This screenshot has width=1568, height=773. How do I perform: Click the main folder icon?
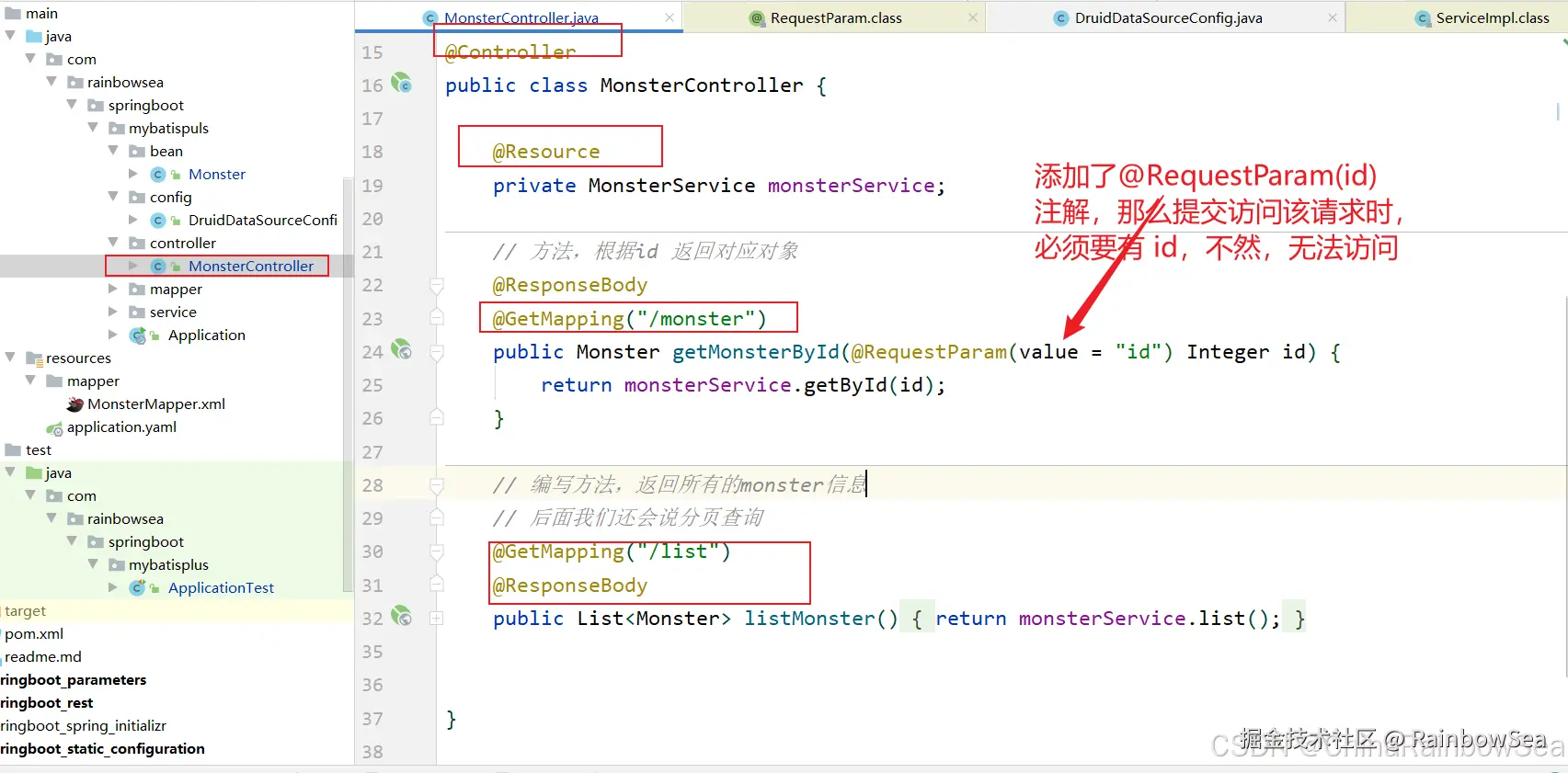pyautogui.click(x=13, y=14)
